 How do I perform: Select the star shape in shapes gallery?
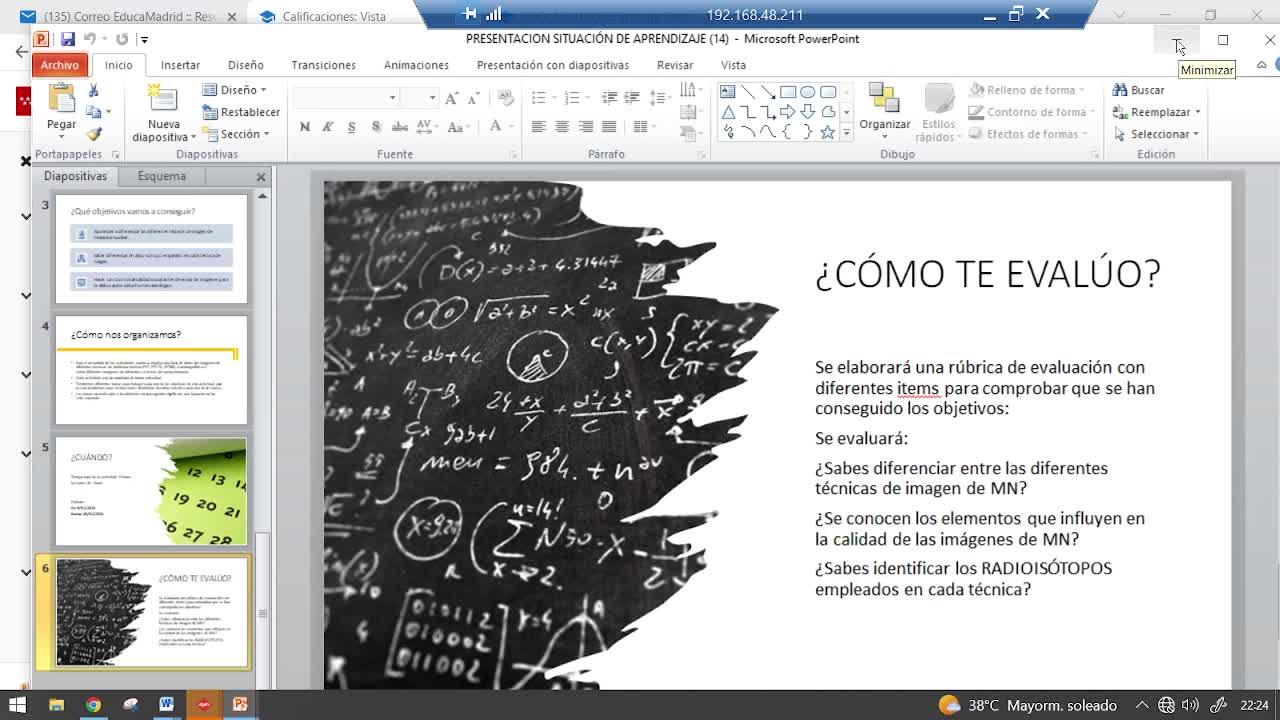pos(827,132)
